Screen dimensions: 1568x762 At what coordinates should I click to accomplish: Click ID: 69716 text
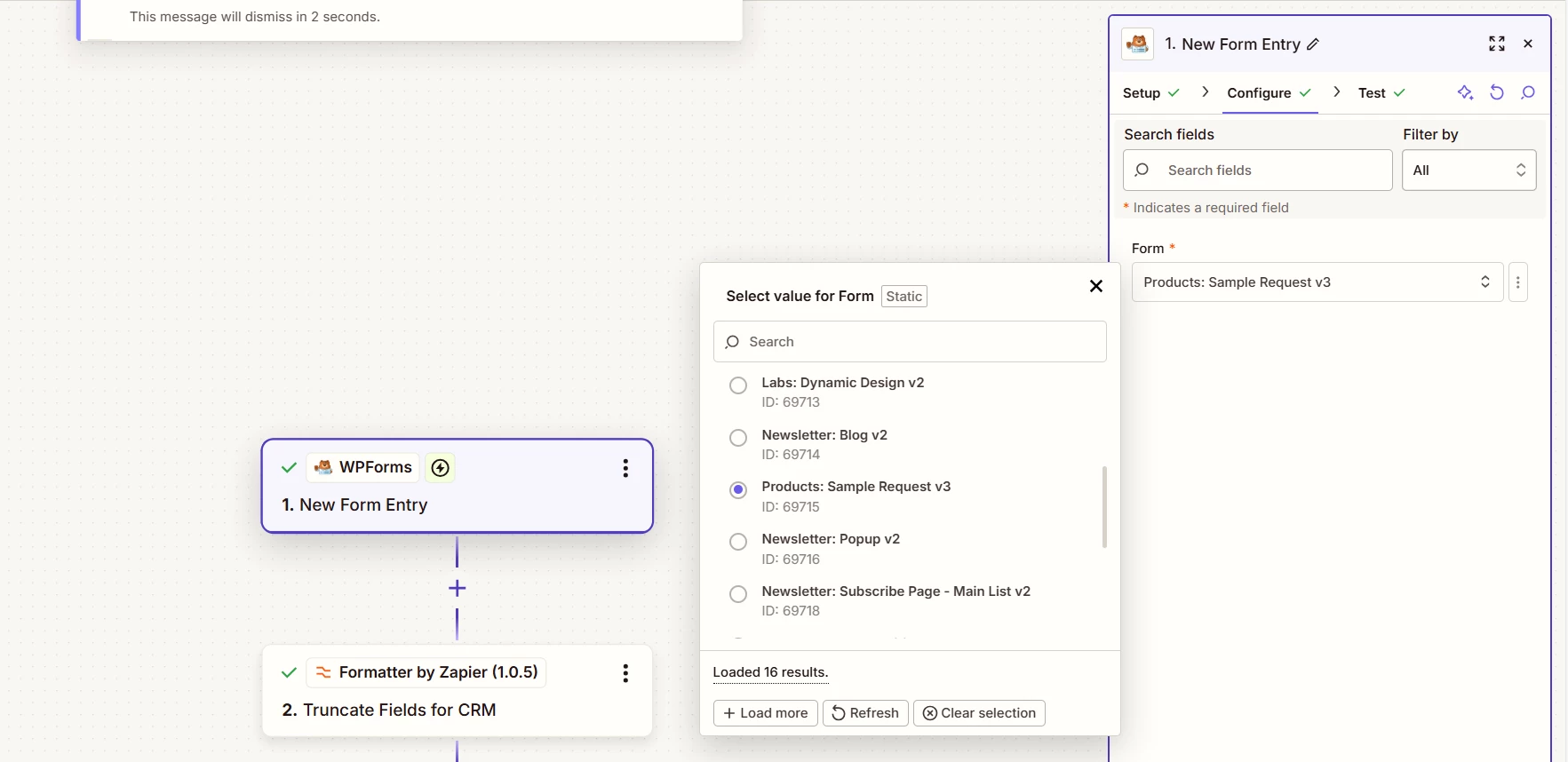point(791,560)
